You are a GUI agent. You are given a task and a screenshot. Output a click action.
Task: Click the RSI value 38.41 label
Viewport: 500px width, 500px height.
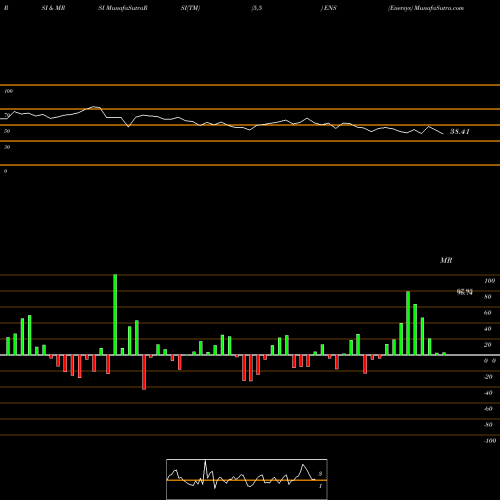click(x=460, y=132)
